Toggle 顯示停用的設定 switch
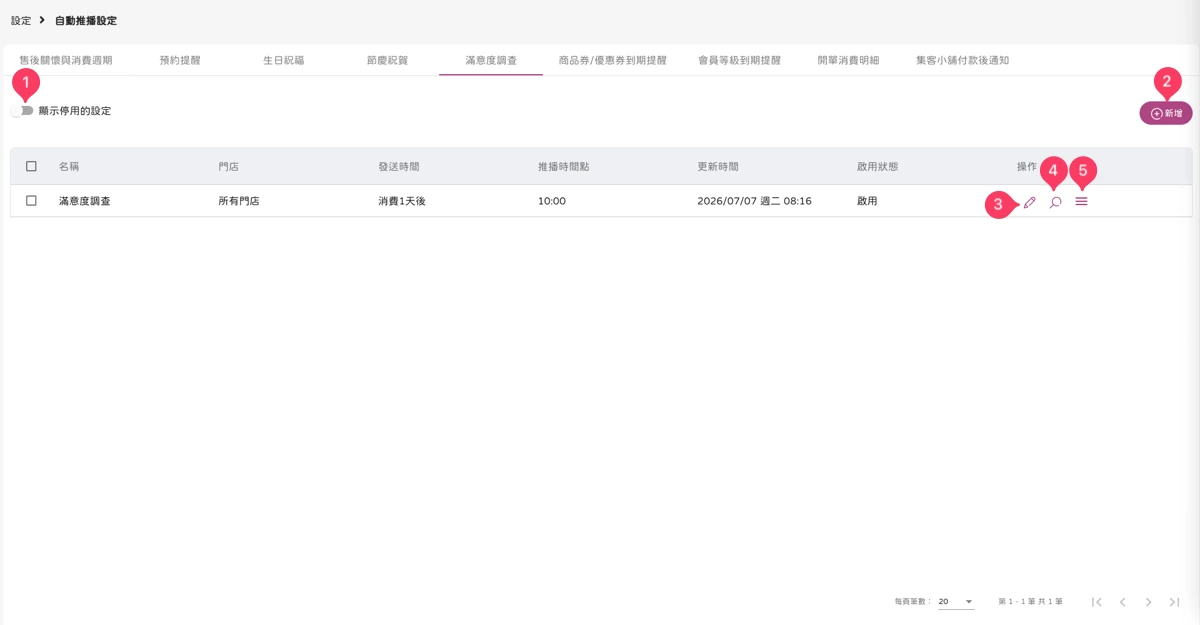The height and width of the screenshot is (625, 1200). 23,111
